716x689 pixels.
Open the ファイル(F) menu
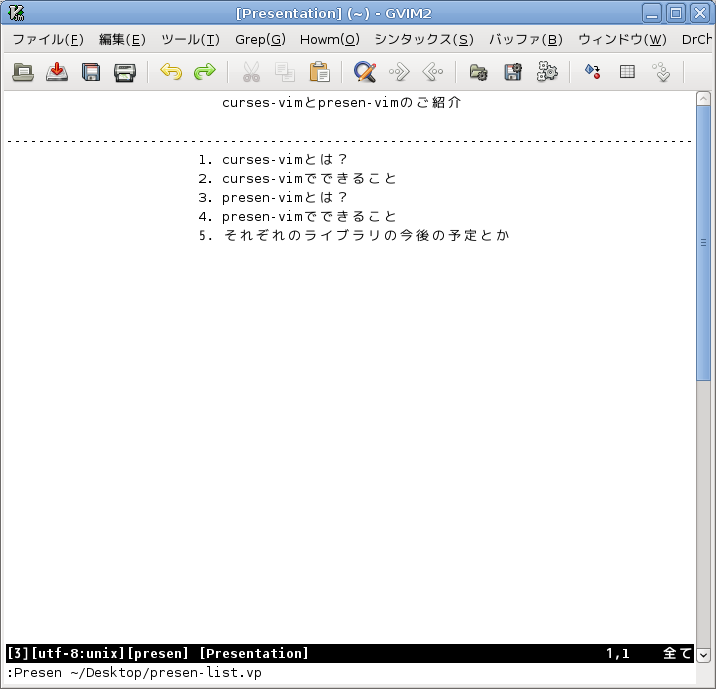click(48, 40)
